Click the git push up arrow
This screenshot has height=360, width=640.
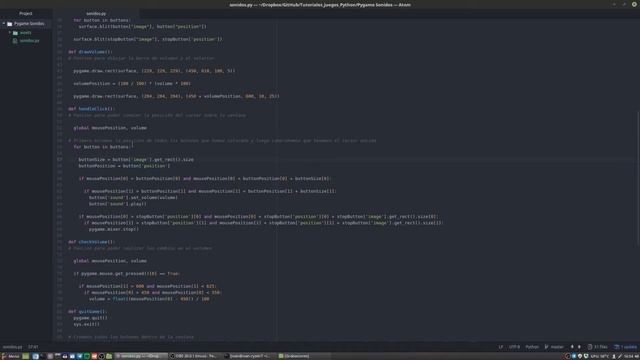tap(572, 347)
